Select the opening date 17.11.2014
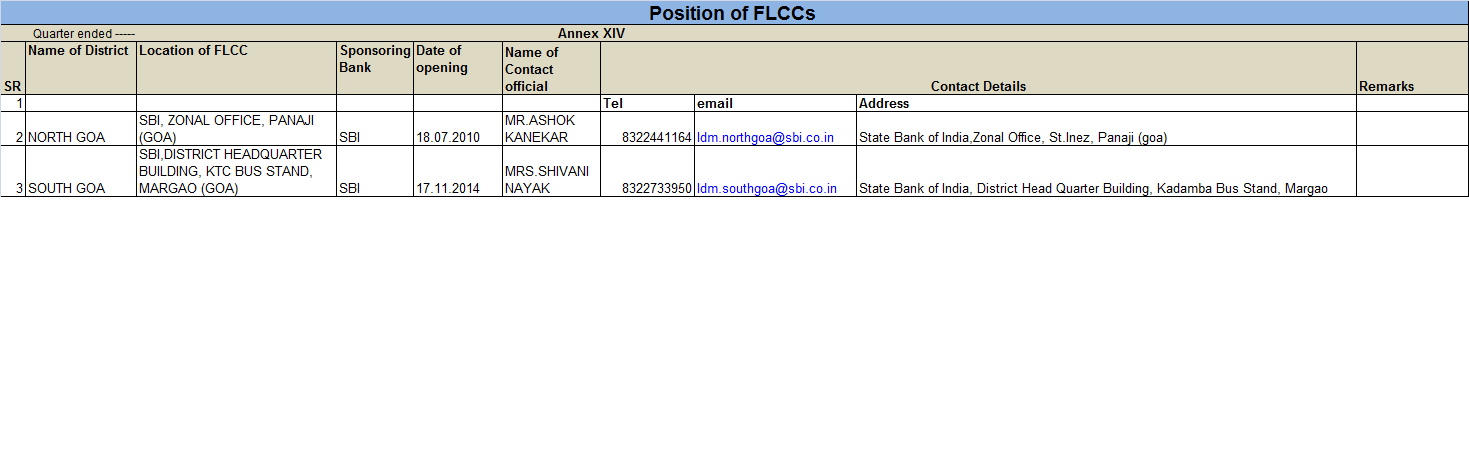 click(x=448, y=188)
